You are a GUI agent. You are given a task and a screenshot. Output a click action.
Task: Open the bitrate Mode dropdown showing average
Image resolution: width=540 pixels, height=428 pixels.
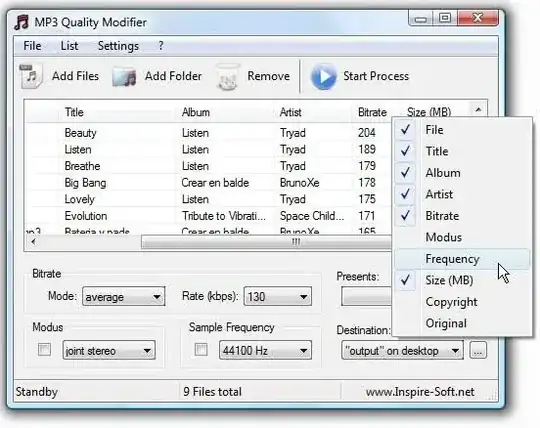point(124,296)
